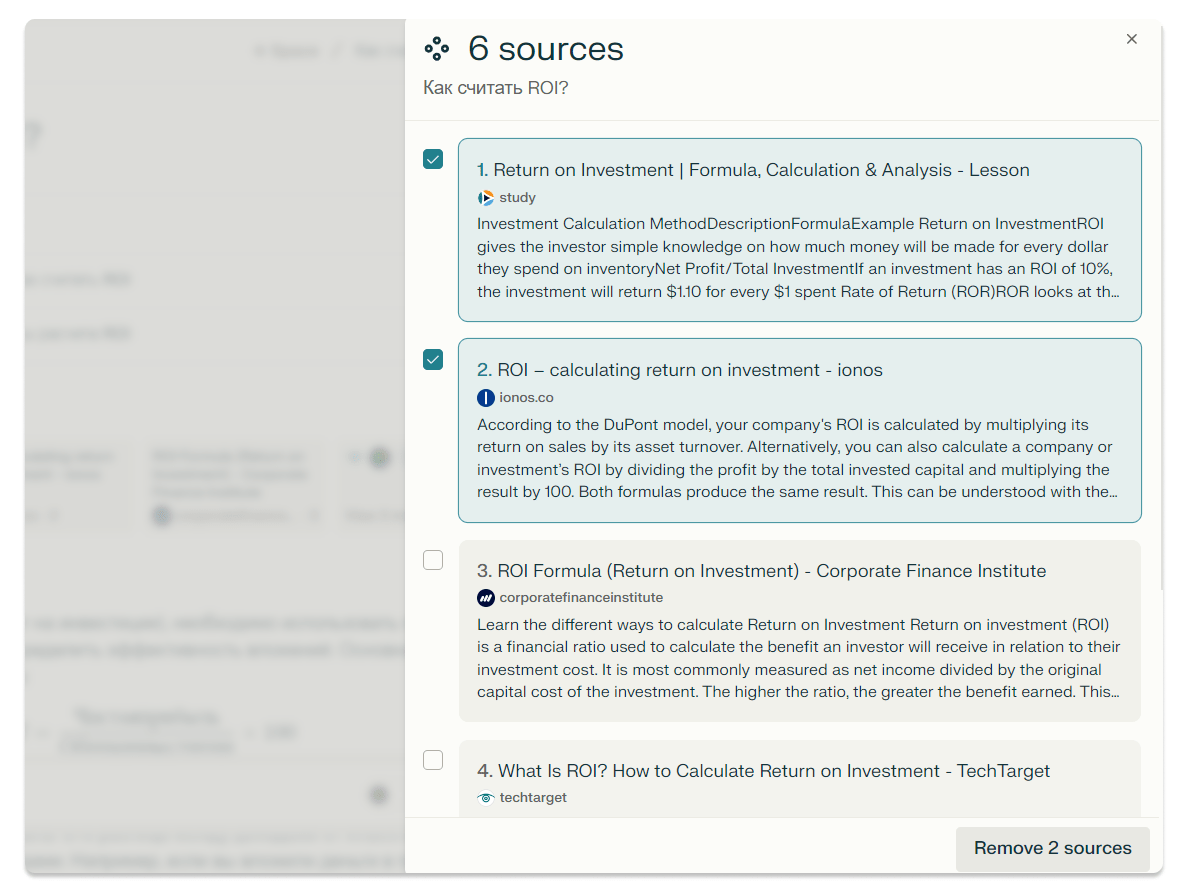Deselect the ionos ROI source checkbox

tap(433, 359)
